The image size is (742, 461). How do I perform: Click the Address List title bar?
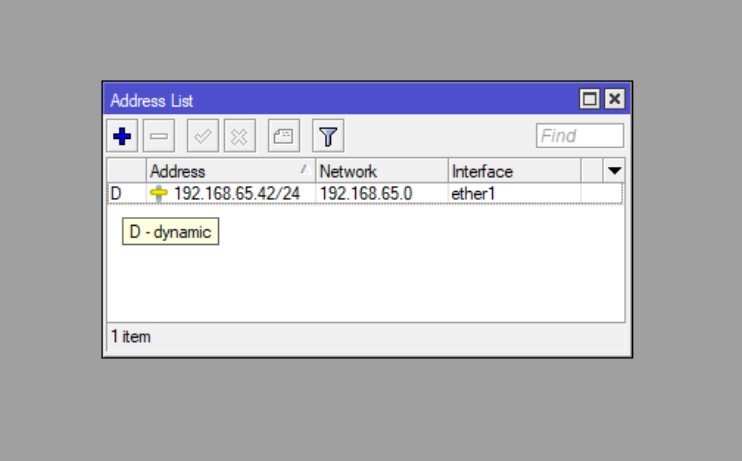point(330,100)
